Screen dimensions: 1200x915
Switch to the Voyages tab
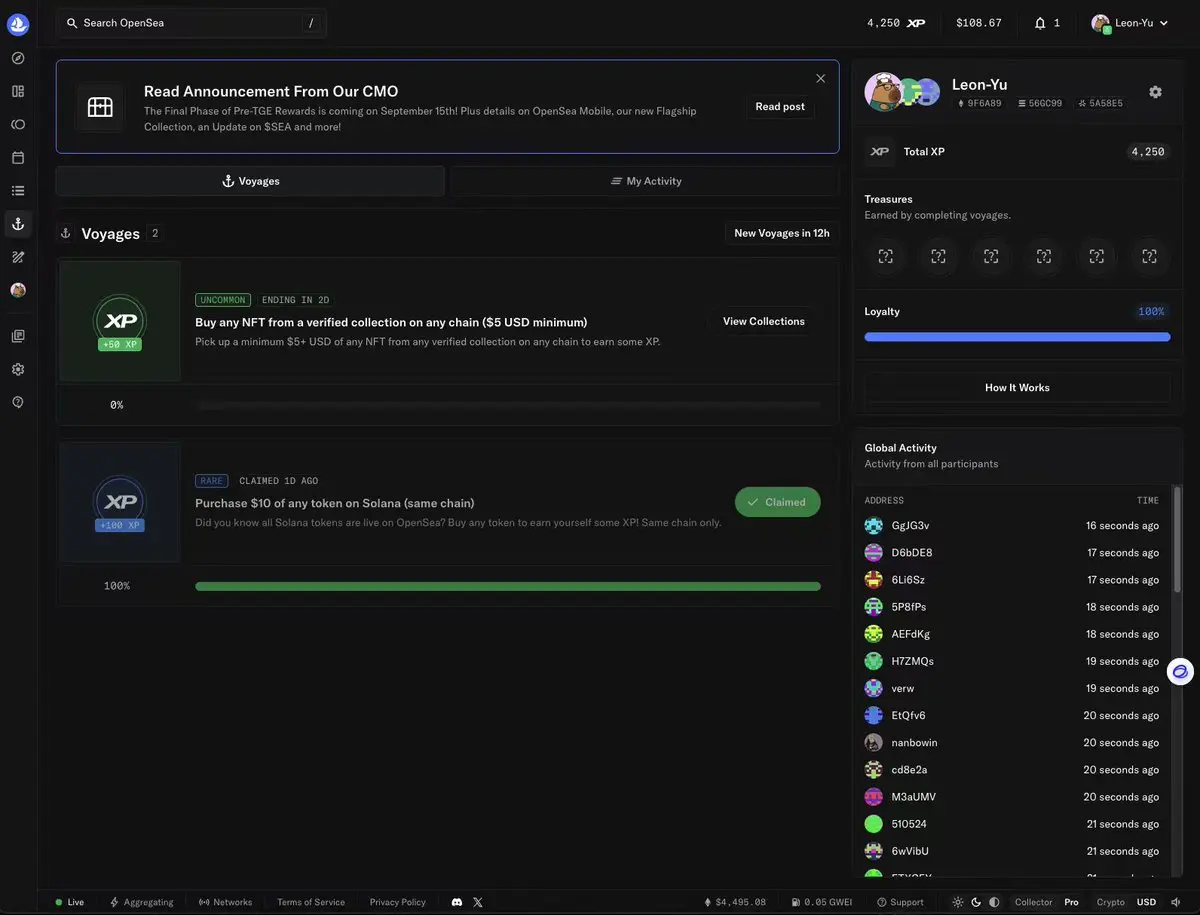coord(250,181)
